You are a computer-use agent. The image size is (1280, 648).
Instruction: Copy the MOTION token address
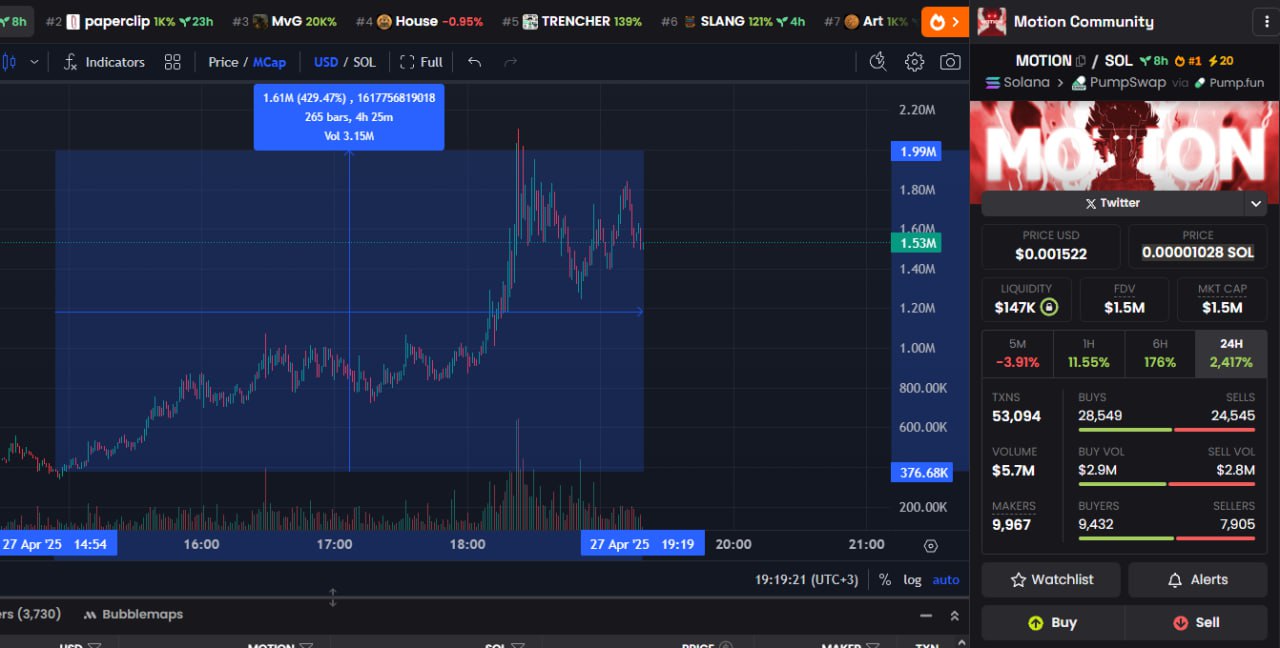1081,61
